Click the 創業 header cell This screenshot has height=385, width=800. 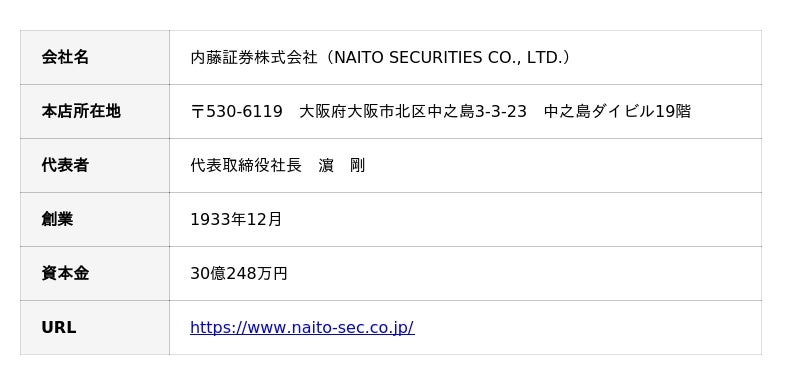[x=95, y=219]
